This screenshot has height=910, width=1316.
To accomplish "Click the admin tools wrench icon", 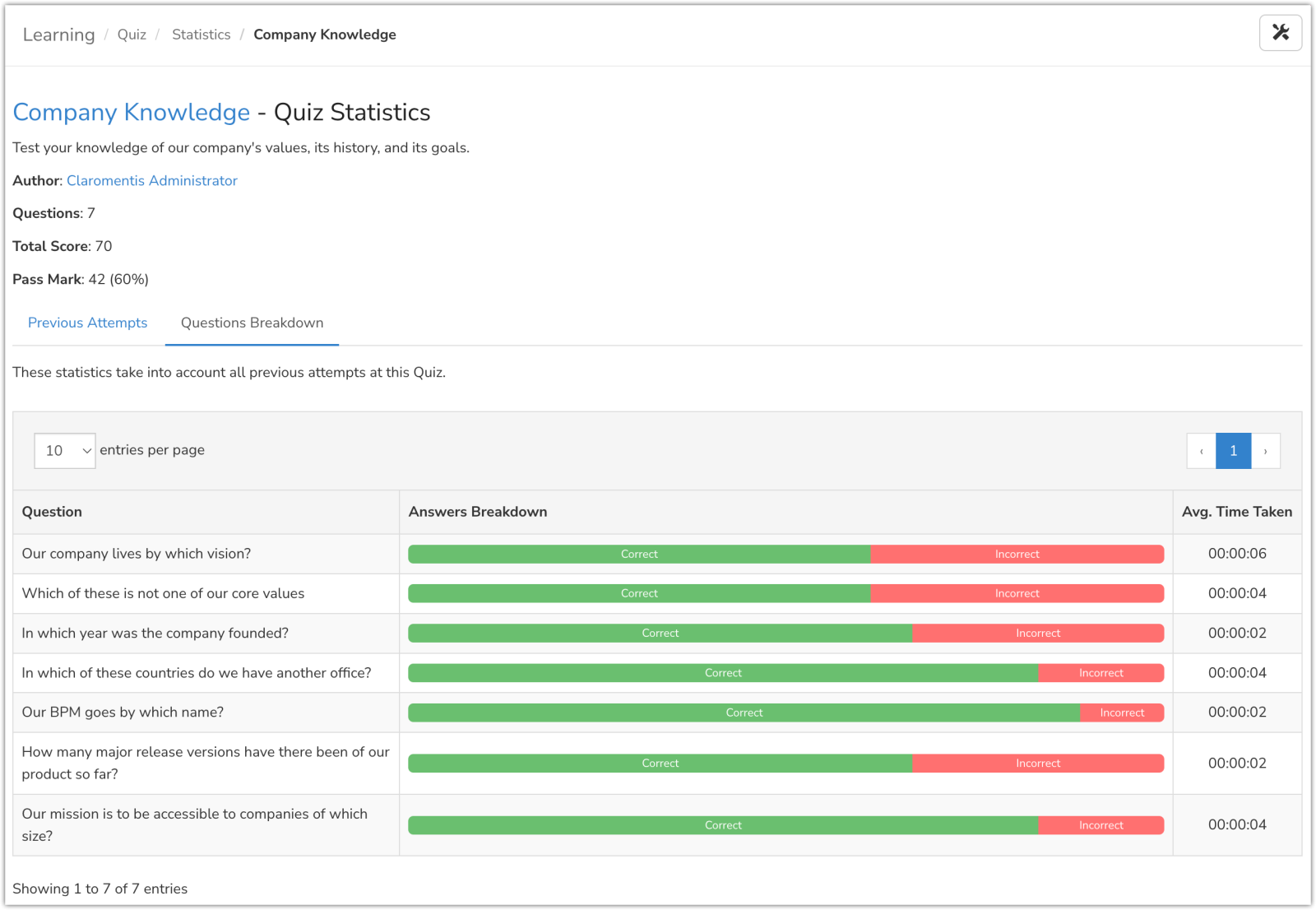I will pos(1280,33).
